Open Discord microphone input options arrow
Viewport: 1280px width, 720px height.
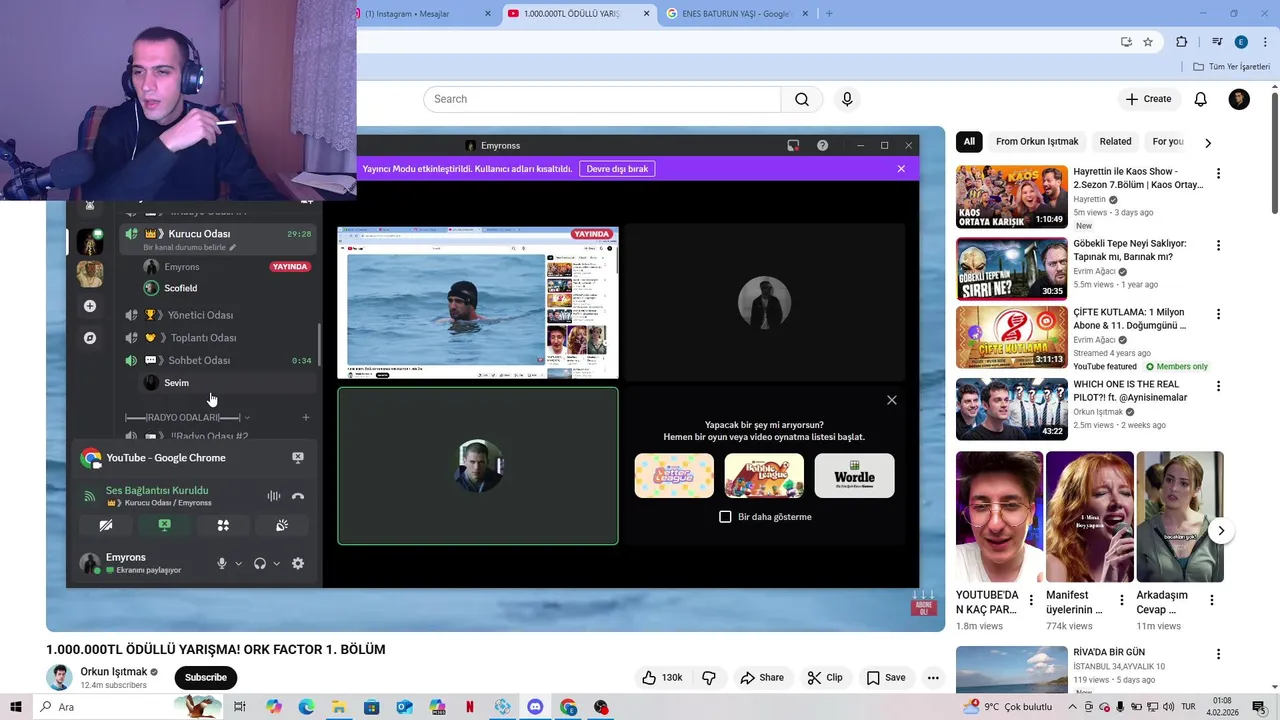tap(238, 563)
